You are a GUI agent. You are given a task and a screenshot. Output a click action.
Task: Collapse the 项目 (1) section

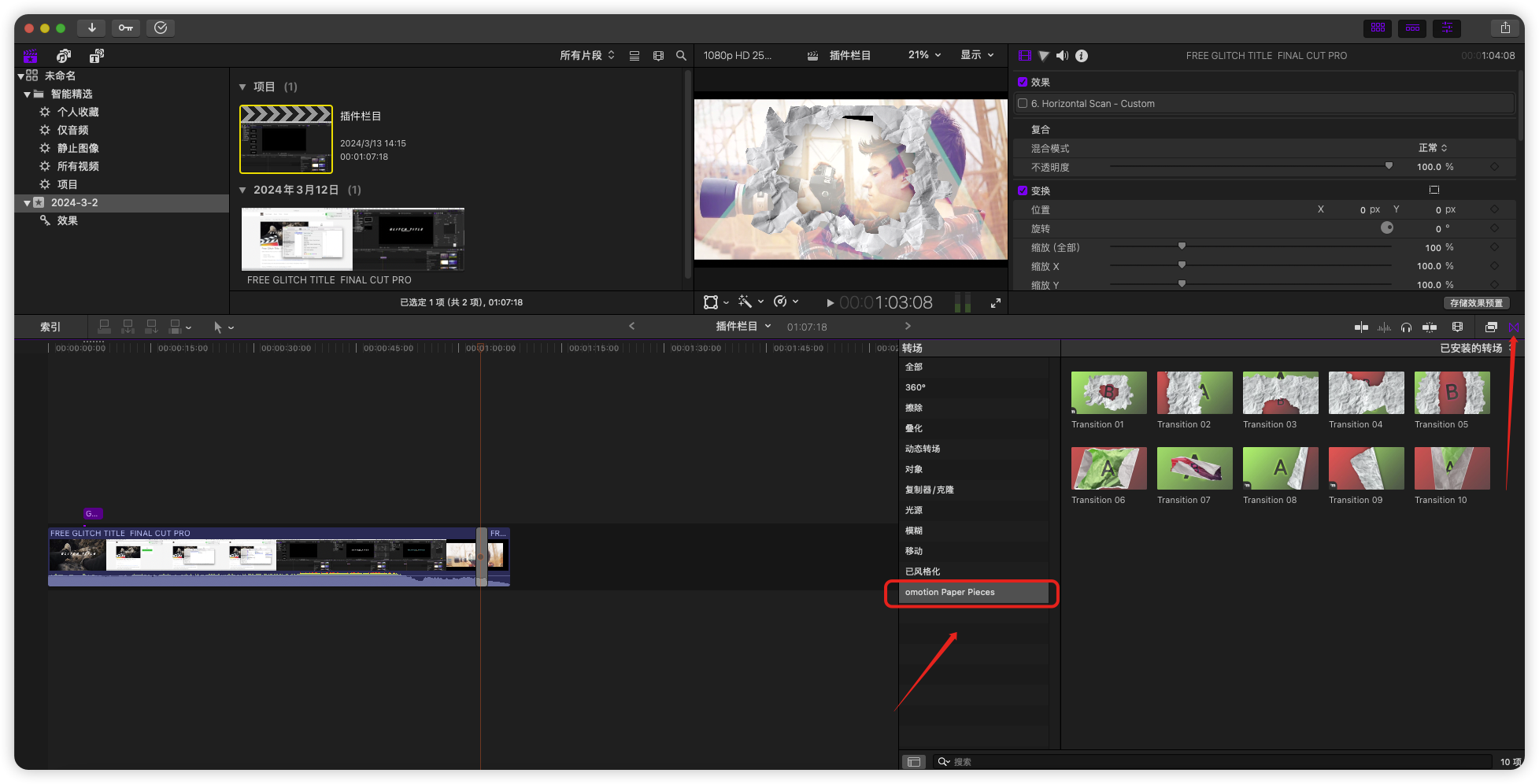pos(242,87)
